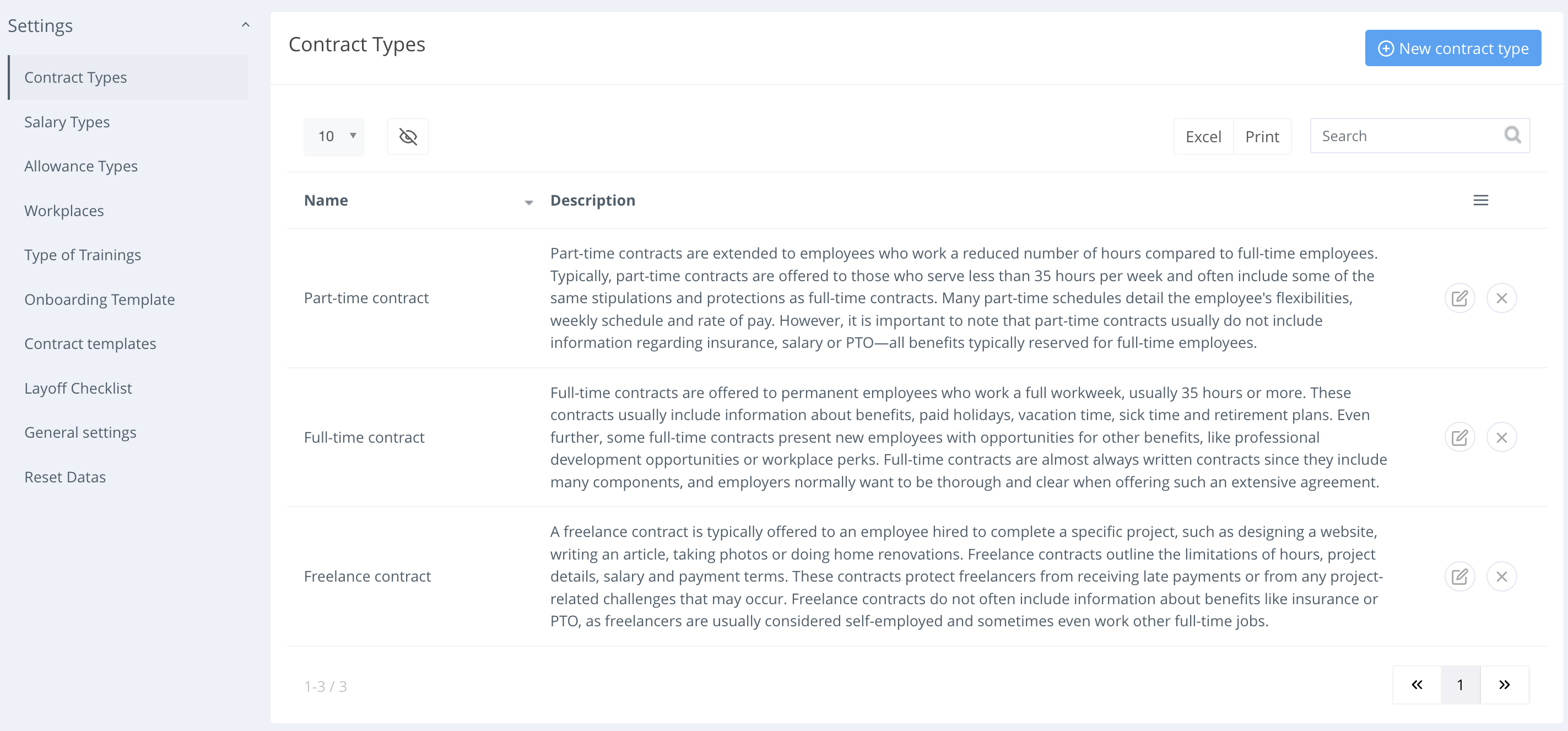
Task: Delete the Part-time contract entry
Action: (1501, 298)
